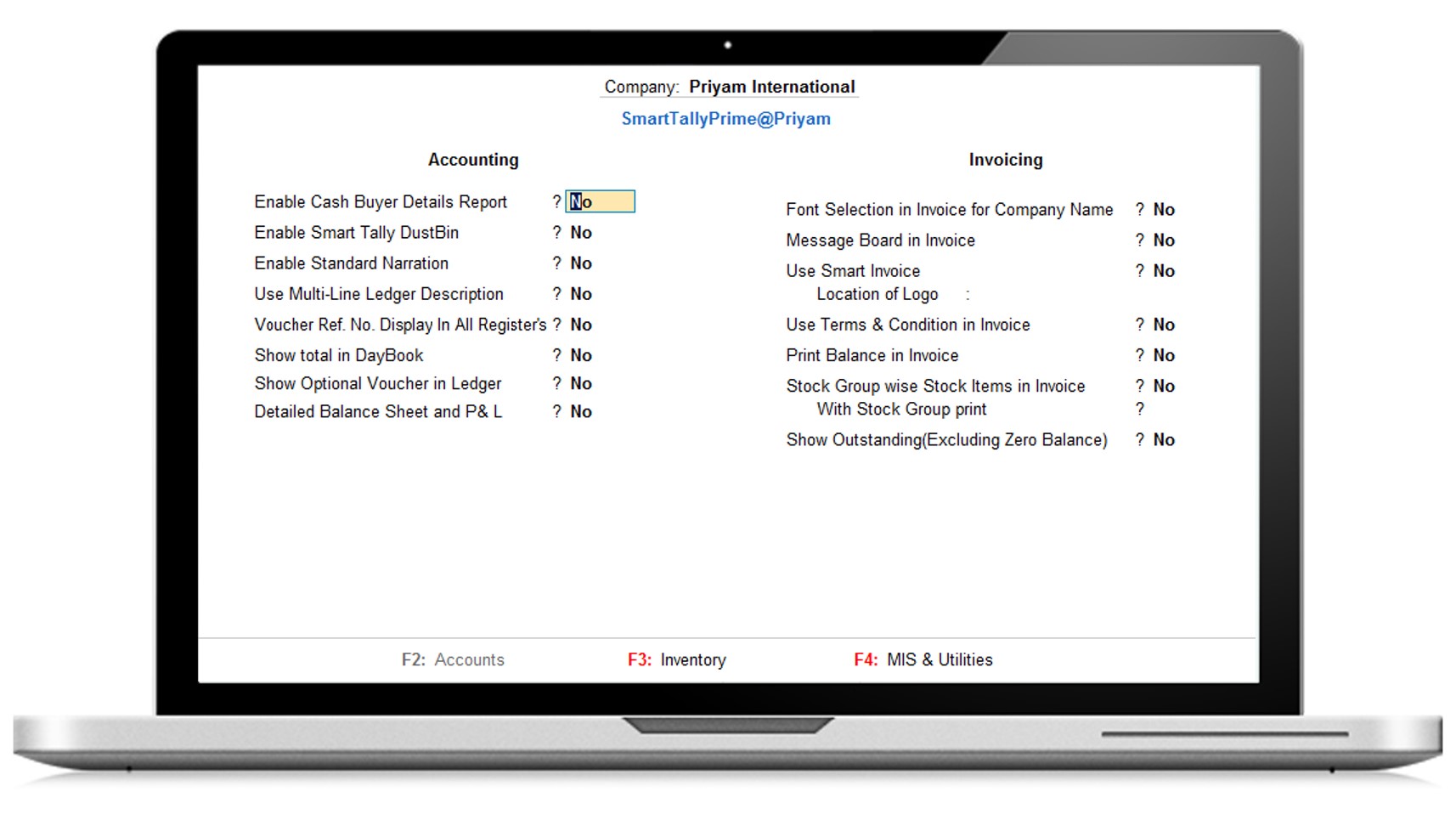The height and width of the screenshot is (820, 1456).
Task: Click Font Selection in Invoice for Company Name label
Action: tap(950, 210)
